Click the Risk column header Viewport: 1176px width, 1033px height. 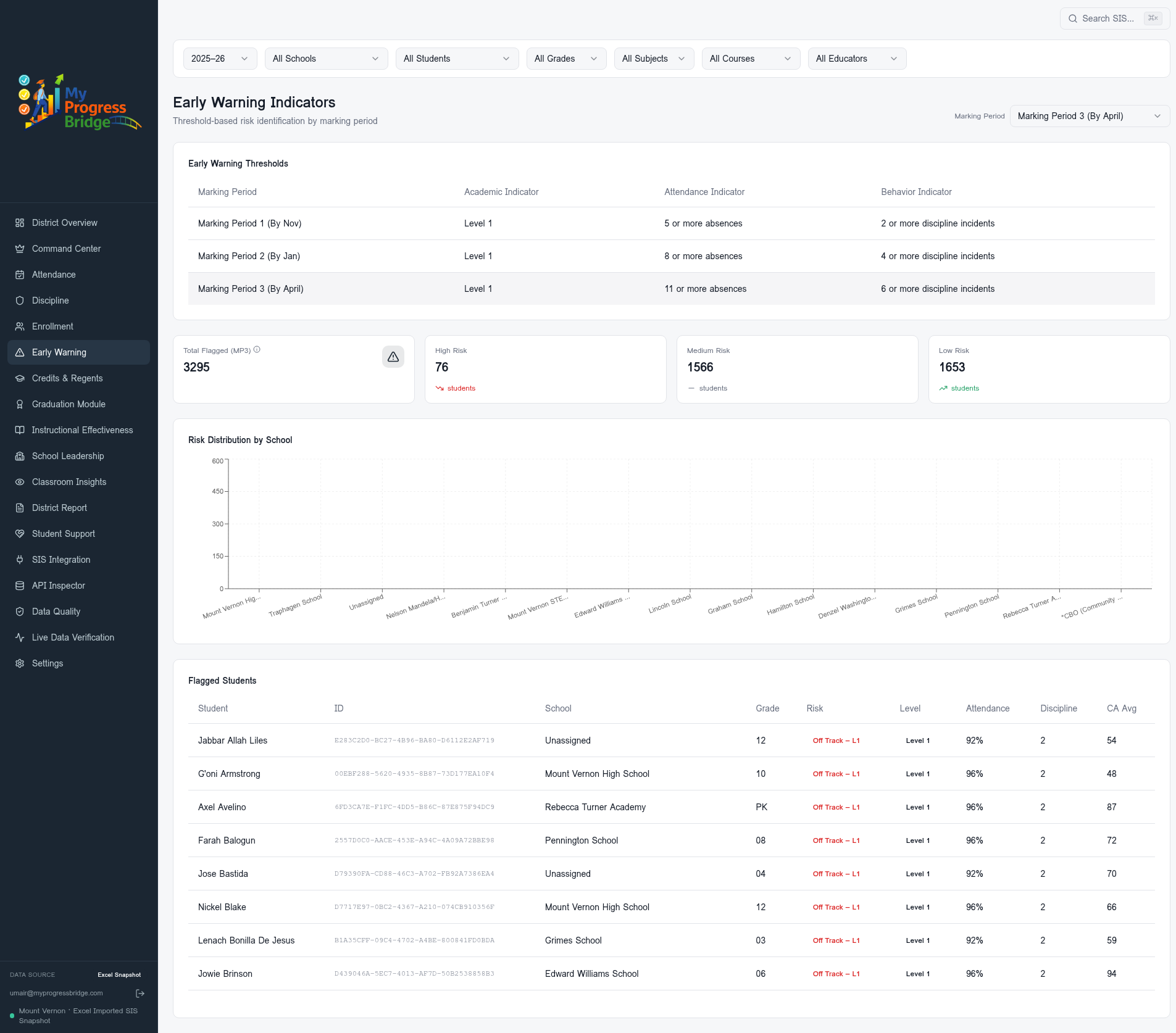click(x=814, y=708)
